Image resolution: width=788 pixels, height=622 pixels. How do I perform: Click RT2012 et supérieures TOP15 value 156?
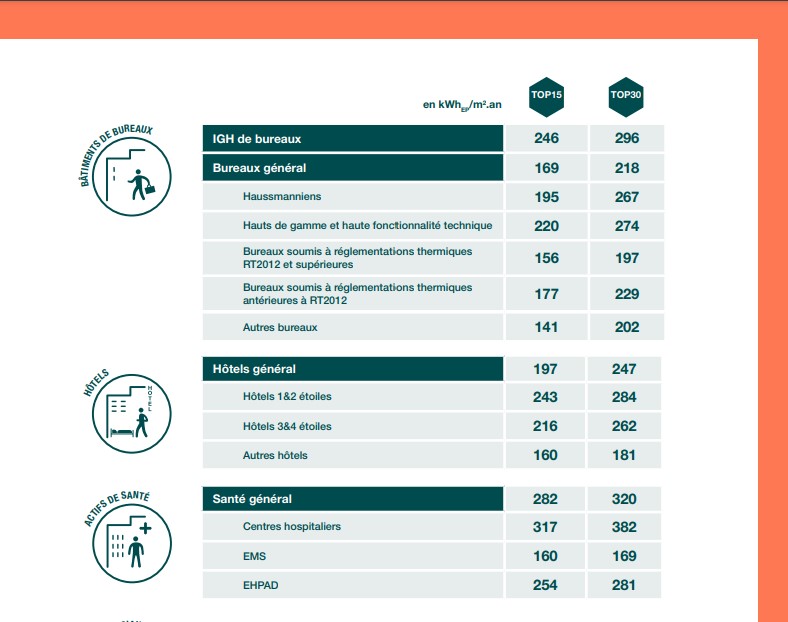[x=546, y=258]
